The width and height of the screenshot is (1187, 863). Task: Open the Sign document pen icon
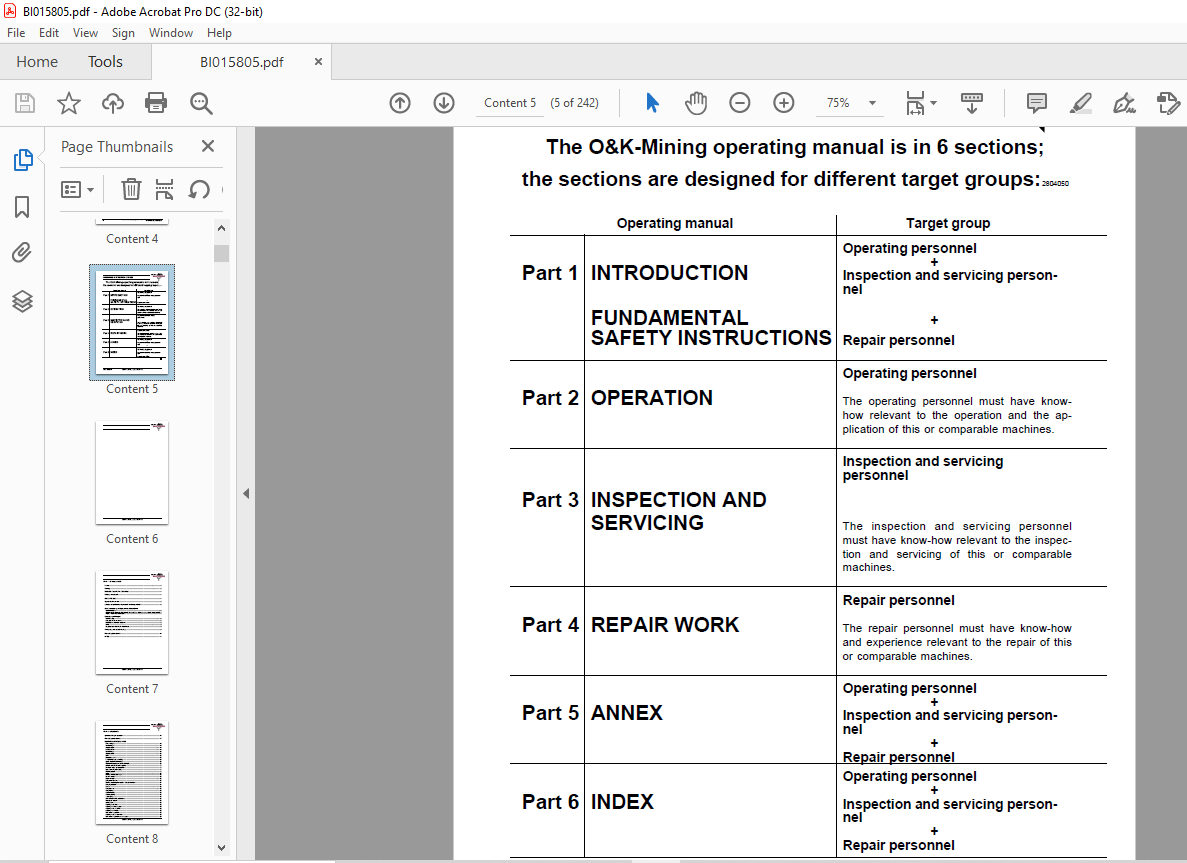pos(1124,103)
